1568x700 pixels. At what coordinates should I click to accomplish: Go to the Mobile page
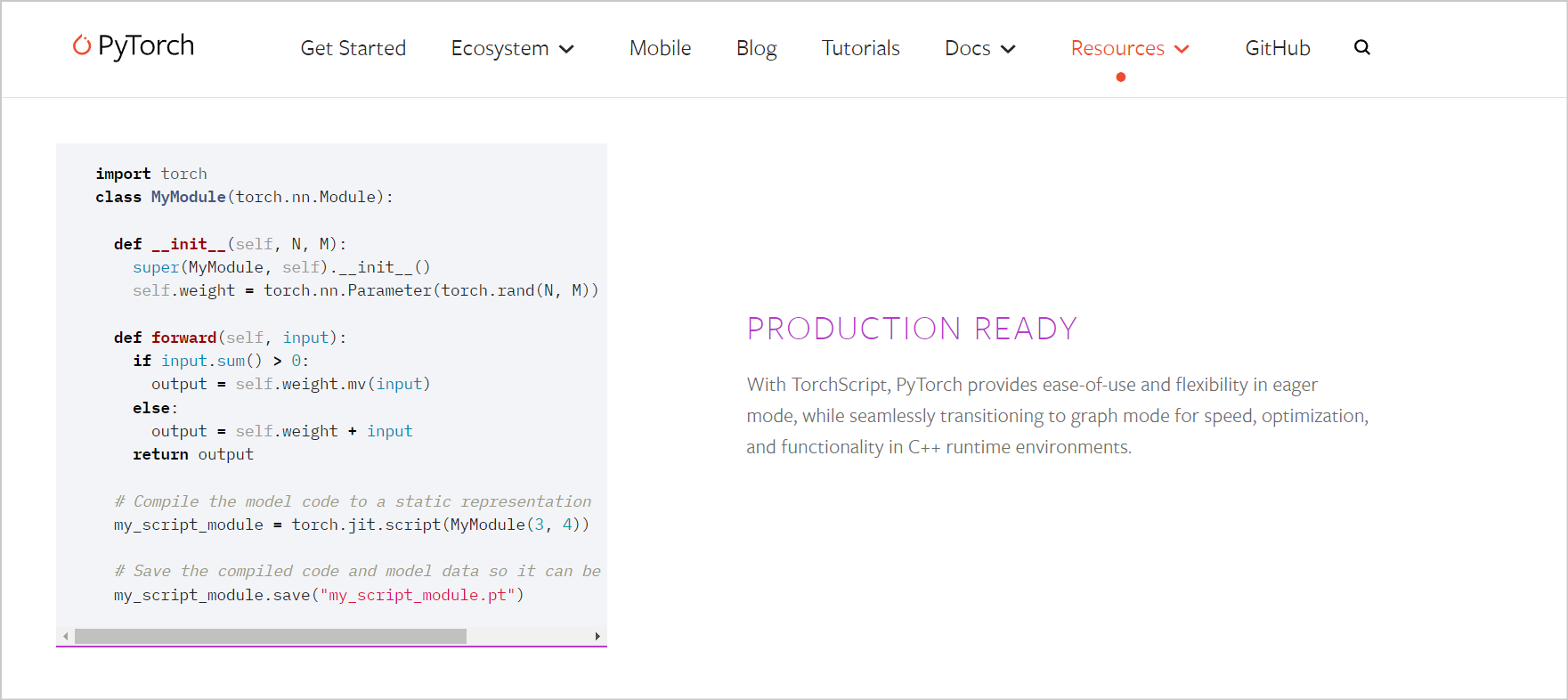click(660, 48)
